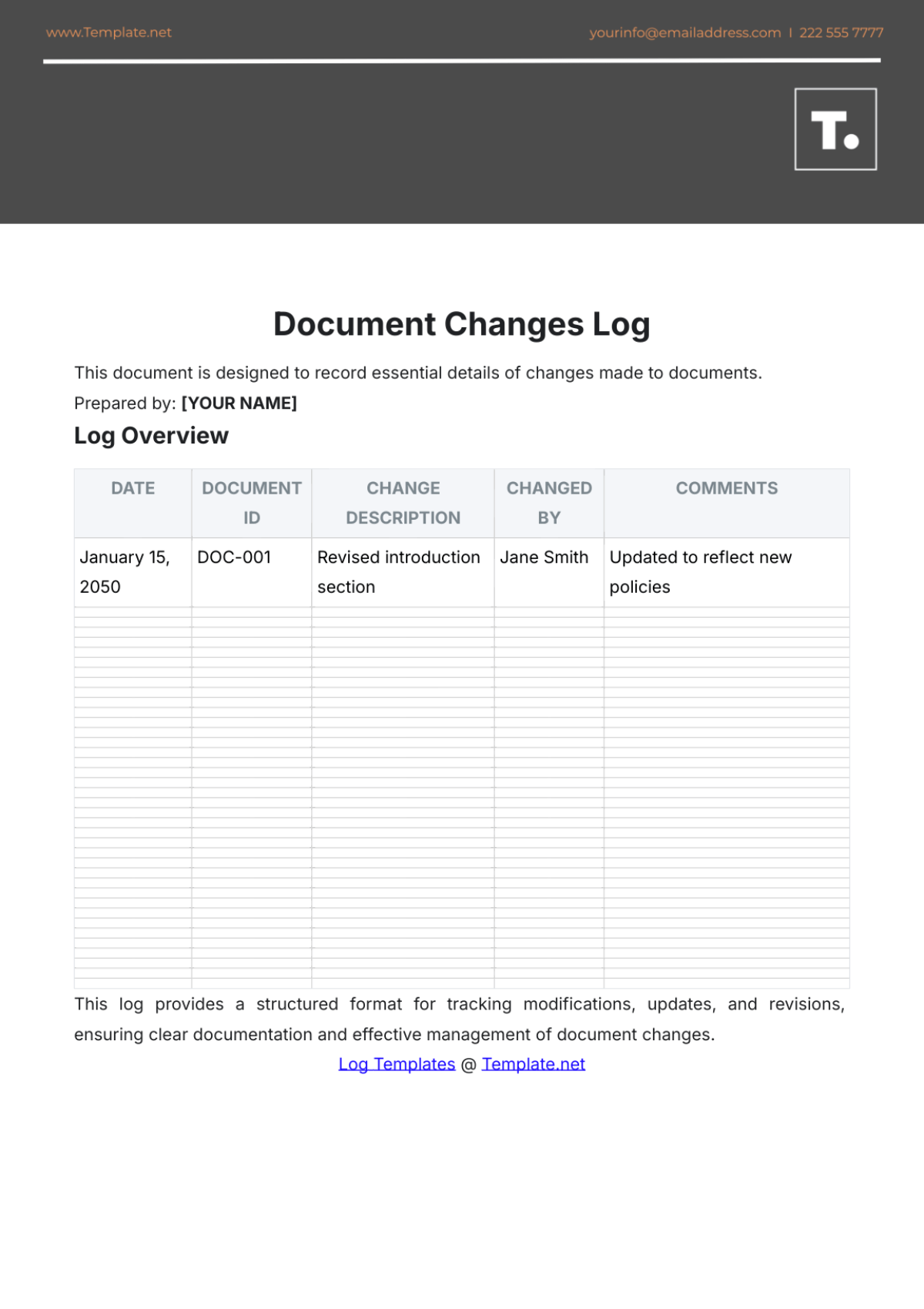
Task: Open the Log Templates link
Action: [x=397, y=1064]
